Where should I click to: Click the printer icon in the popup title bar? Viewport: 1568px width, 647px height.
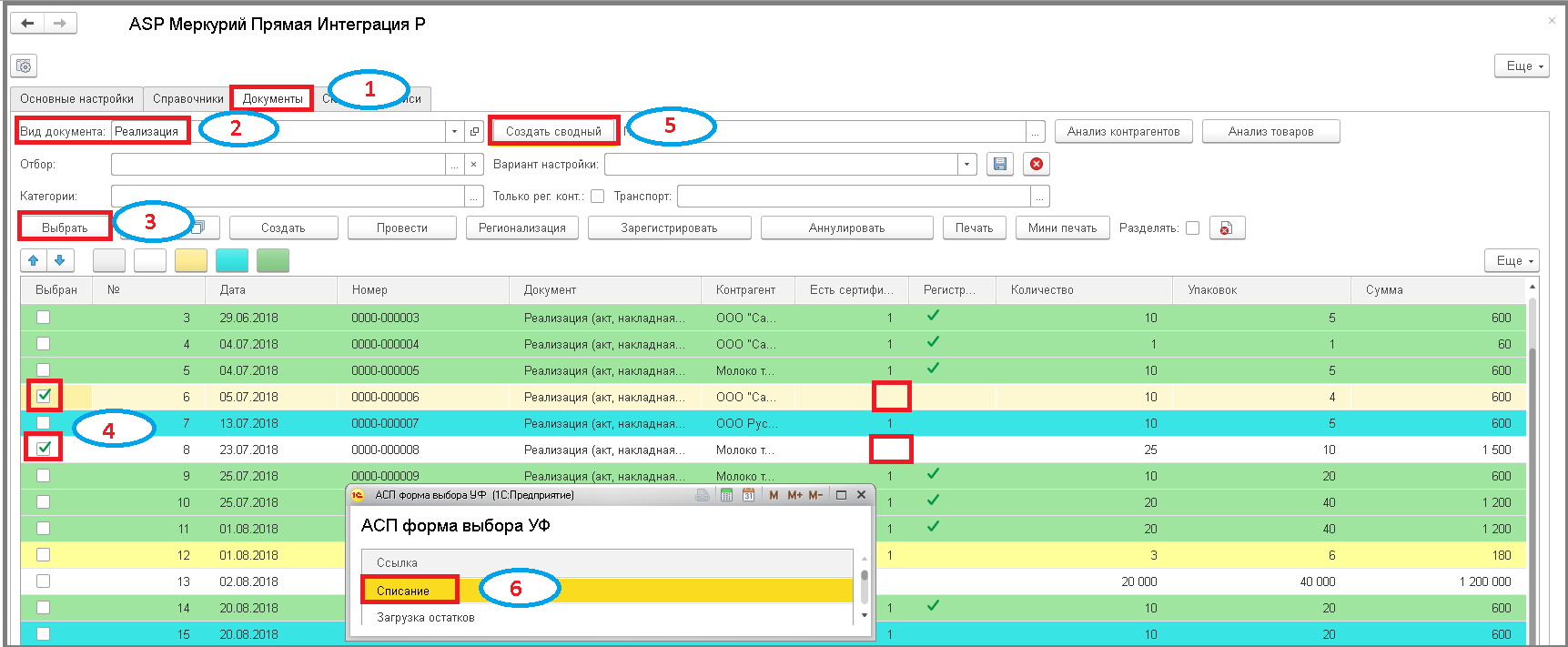tap(703, 495)
